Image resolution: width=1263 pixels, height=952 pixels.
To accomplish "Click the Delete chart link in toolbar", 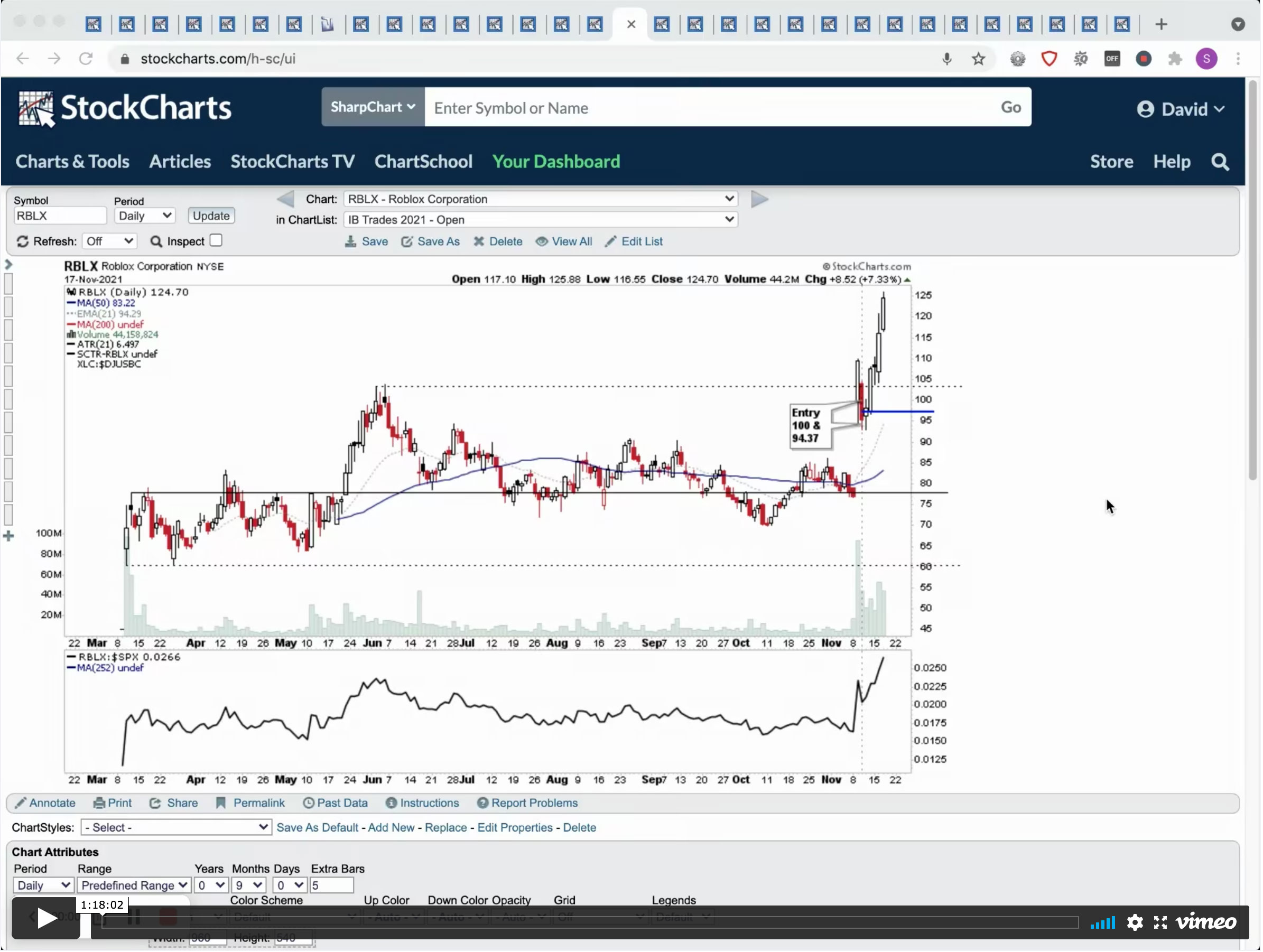I will pyautogui.click(x=497, y=241).
